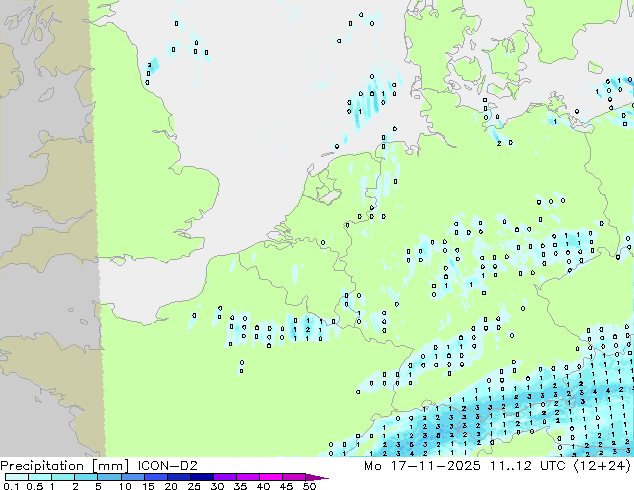Click the '25' legend scale value
634x490 pixels.
(x=194, y=486)
